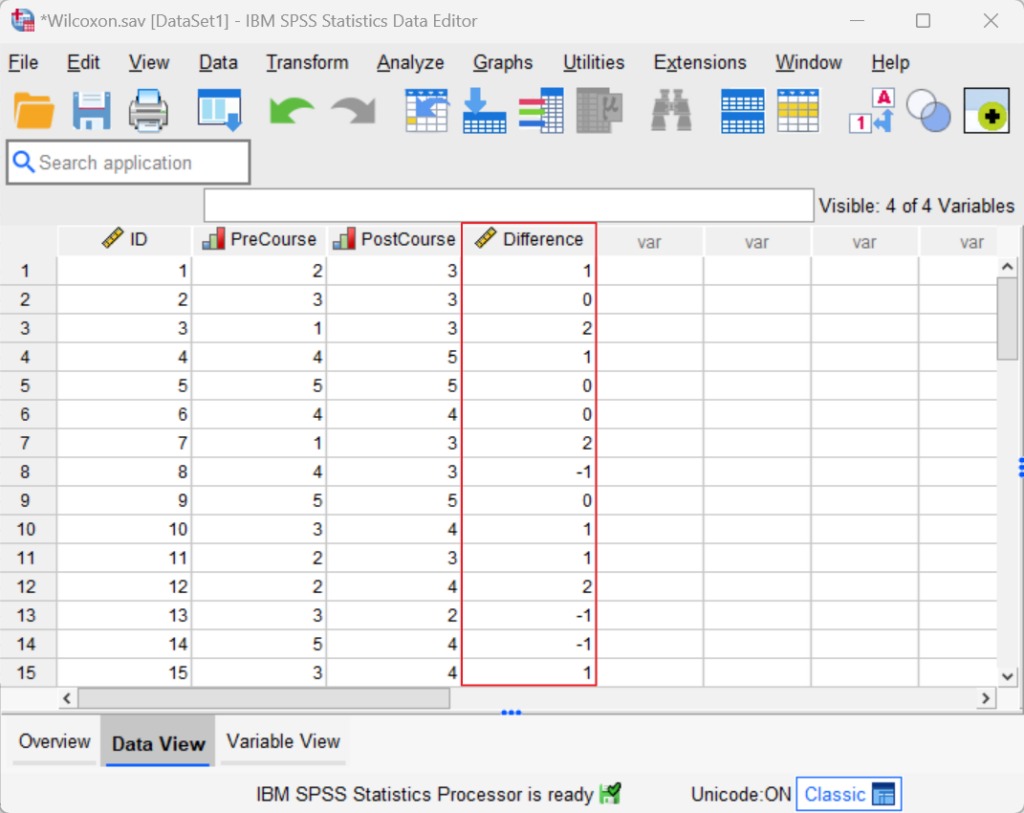The image size is (1024, 813).
Task: Click the Print icon in the toolbar
Action: tap(148, 110)
